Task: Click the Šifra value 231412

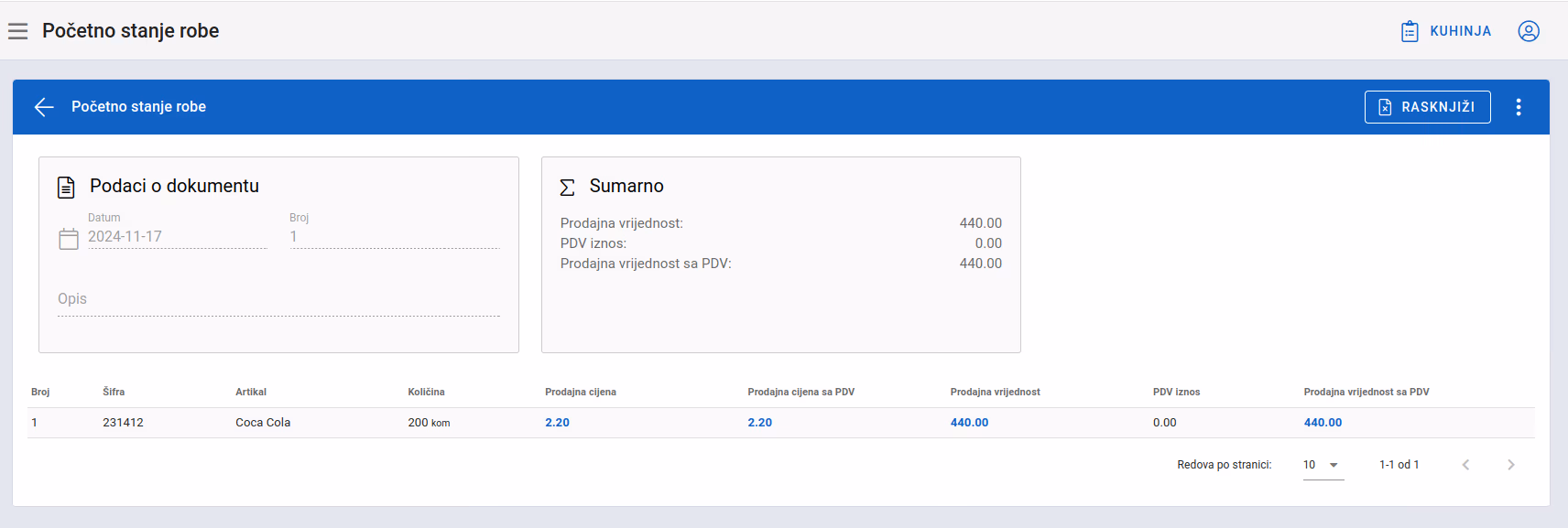Action: pos(123,423)
